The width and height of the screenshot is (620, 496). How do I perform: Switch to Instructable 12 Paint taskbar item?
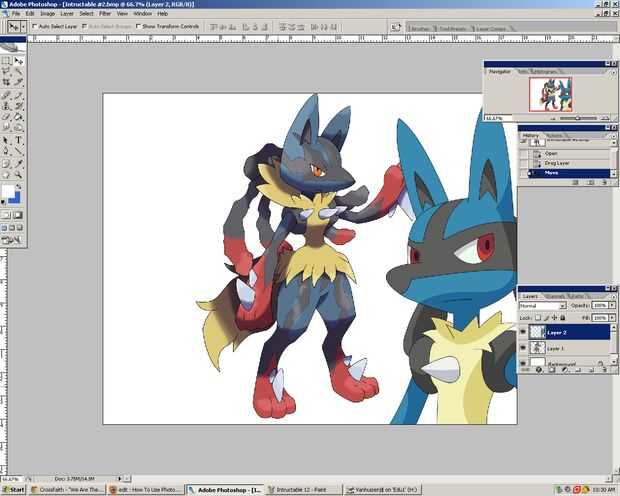click(x=302, y=490)
